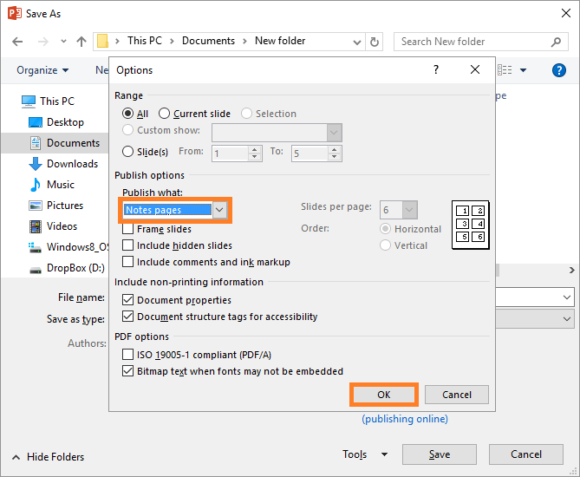Collapse with Hide Folders
580x477 pixels.
48,457
